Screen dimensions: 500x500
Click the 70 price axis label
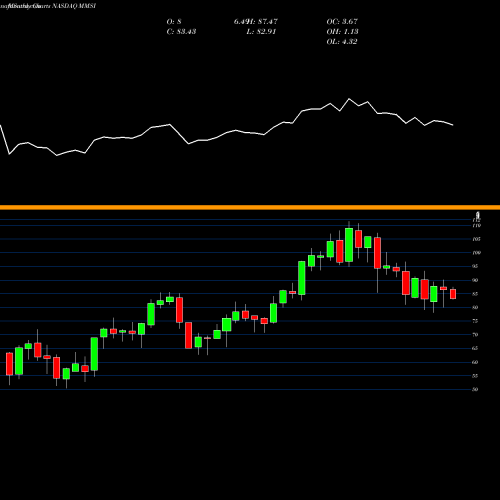(475, 335)
